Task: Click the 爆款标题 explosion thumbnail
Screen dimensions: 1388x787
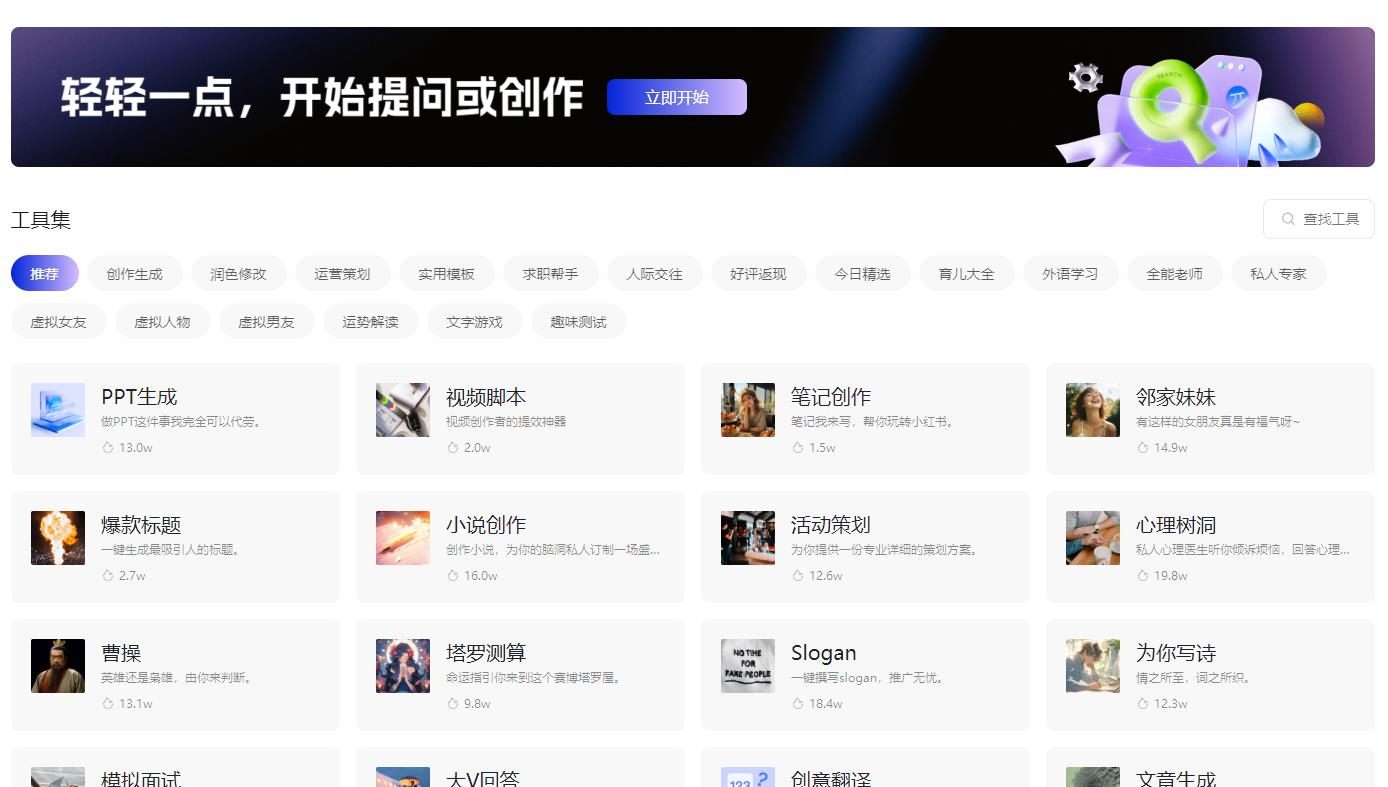Action: coord(58,538)
